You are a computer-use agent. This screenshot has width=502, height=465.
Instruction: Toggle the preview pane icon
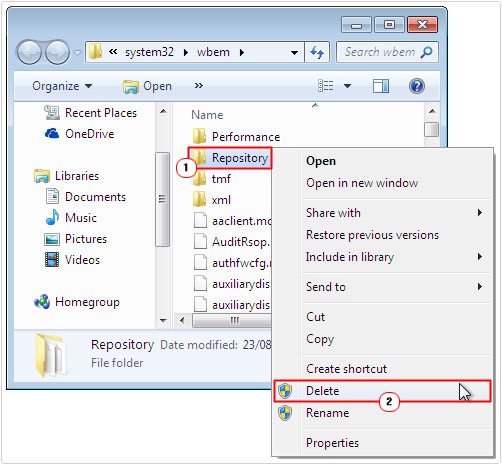pos(381,86)
